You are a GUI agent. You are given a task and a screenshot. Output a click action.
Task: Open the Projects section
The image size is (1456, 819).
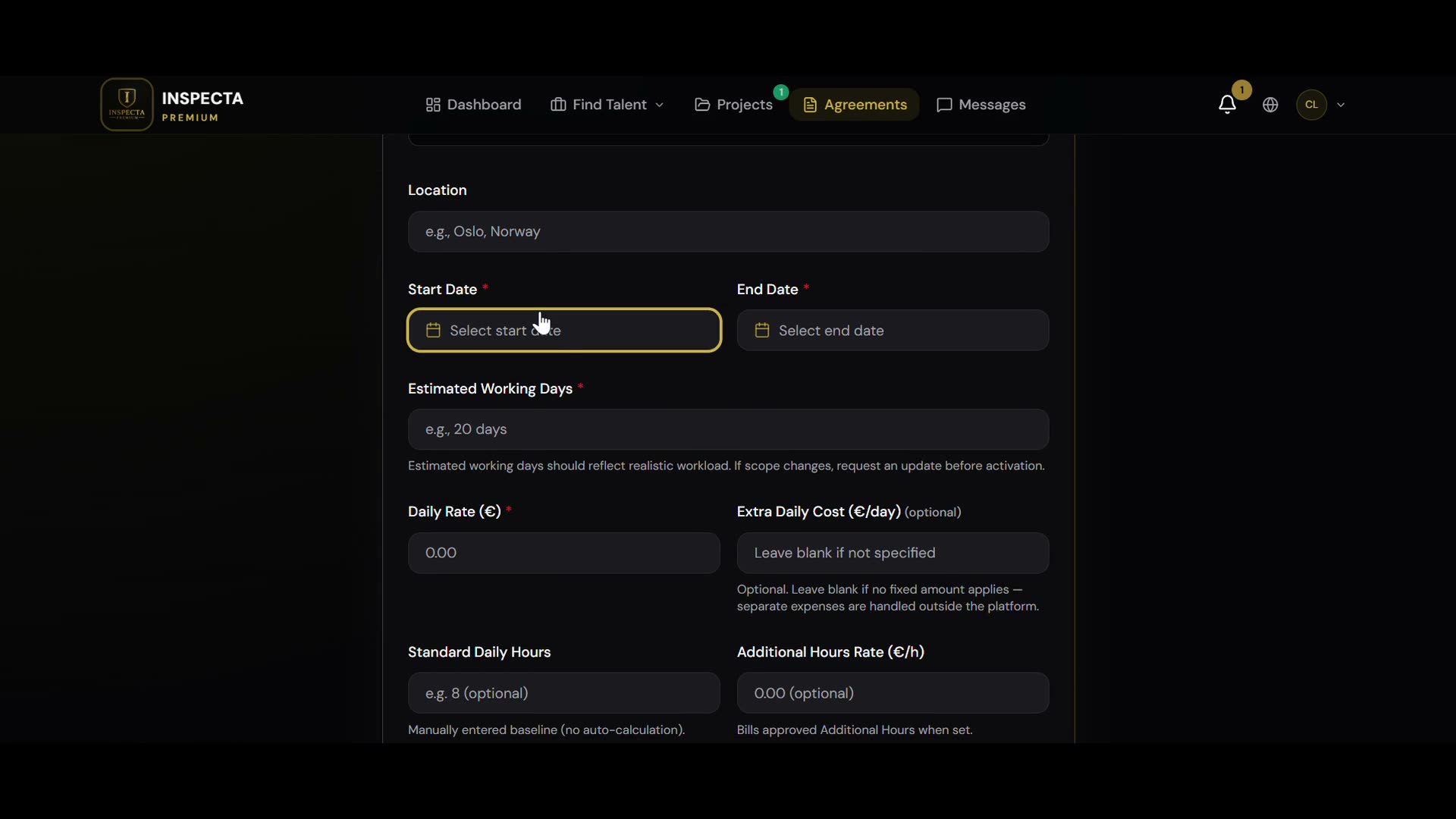click(x=733, y=105)
